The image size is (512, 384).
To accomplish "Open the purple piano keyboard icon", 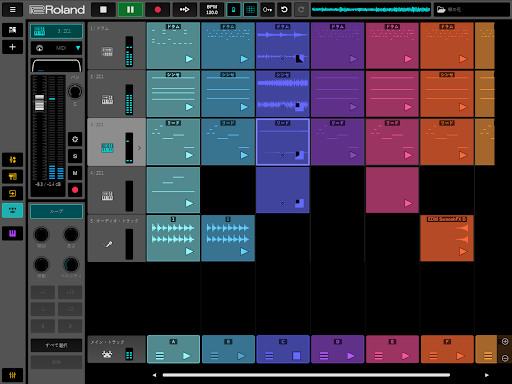I will (x=12, y=233).
